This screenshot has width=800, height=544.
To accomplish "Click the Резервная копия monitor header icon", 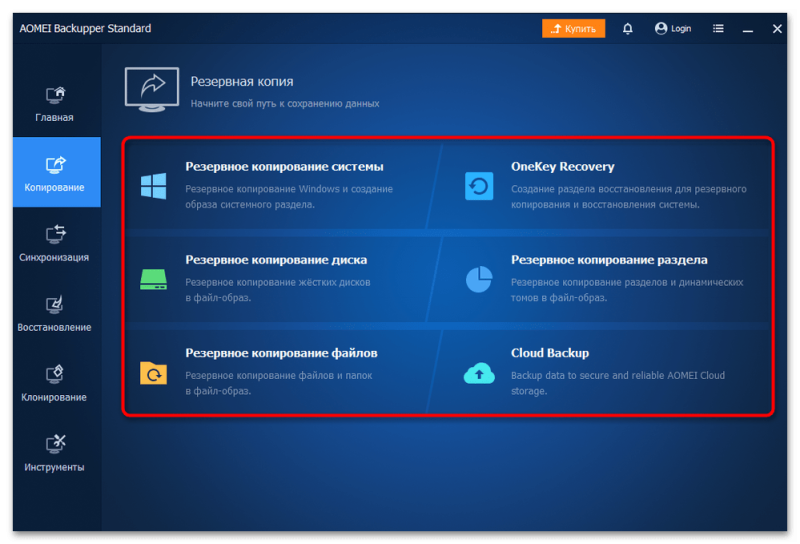I will 152,90.
